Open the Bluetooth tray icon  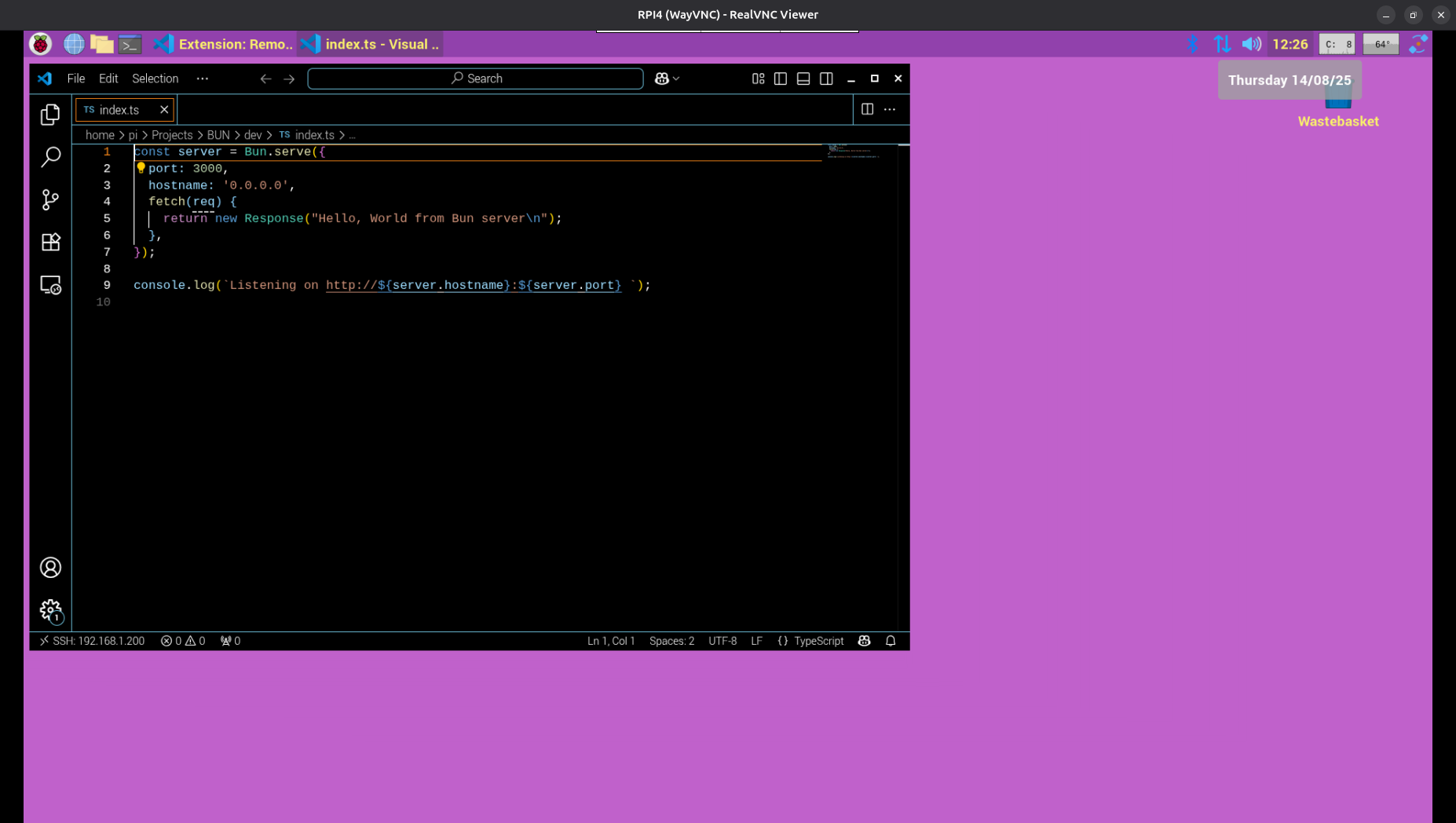click(1192, 44)
